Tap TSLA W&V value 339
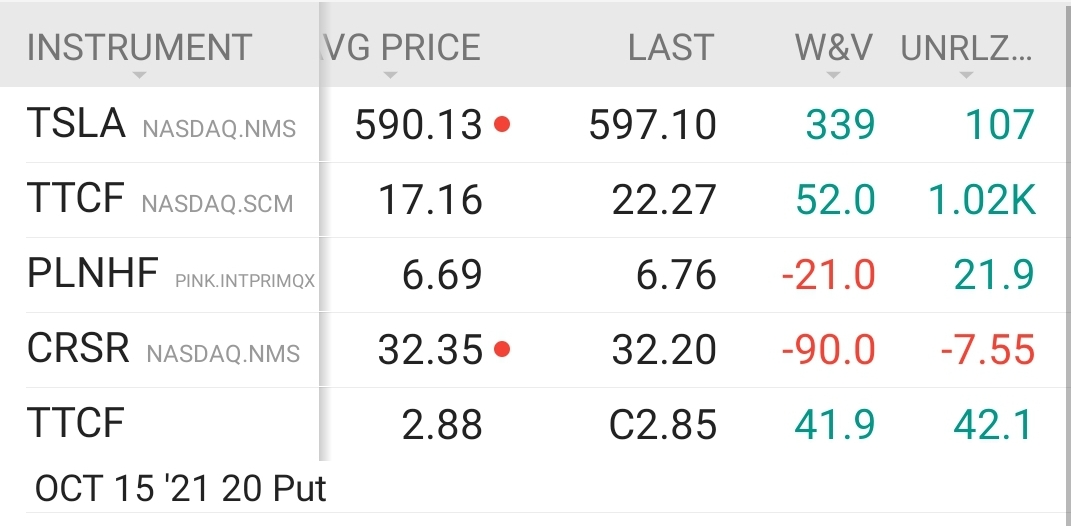This screenshot has height=526, width=1071. point(840,125)
